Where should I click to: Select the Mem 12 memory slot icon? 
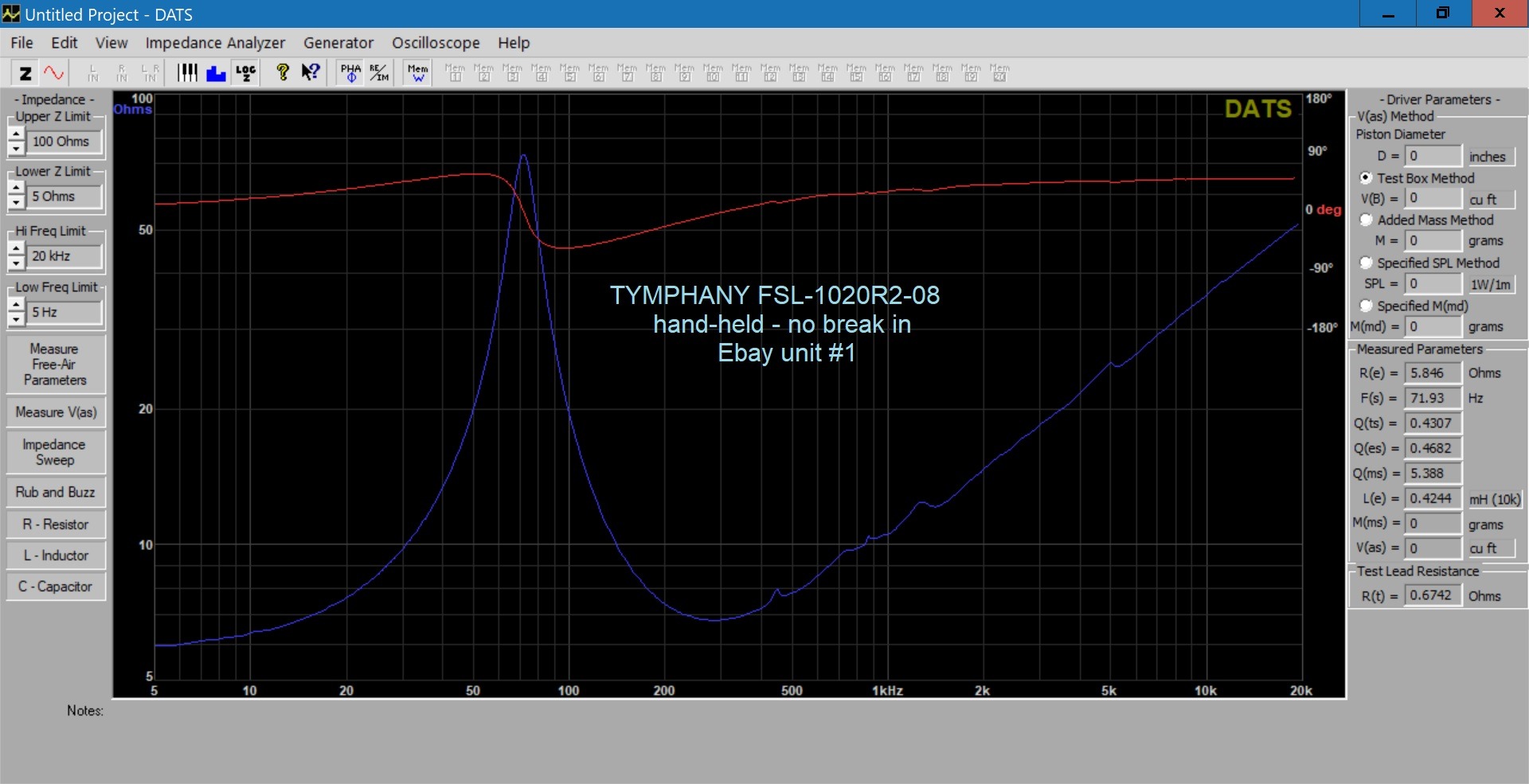pos(770,73)
